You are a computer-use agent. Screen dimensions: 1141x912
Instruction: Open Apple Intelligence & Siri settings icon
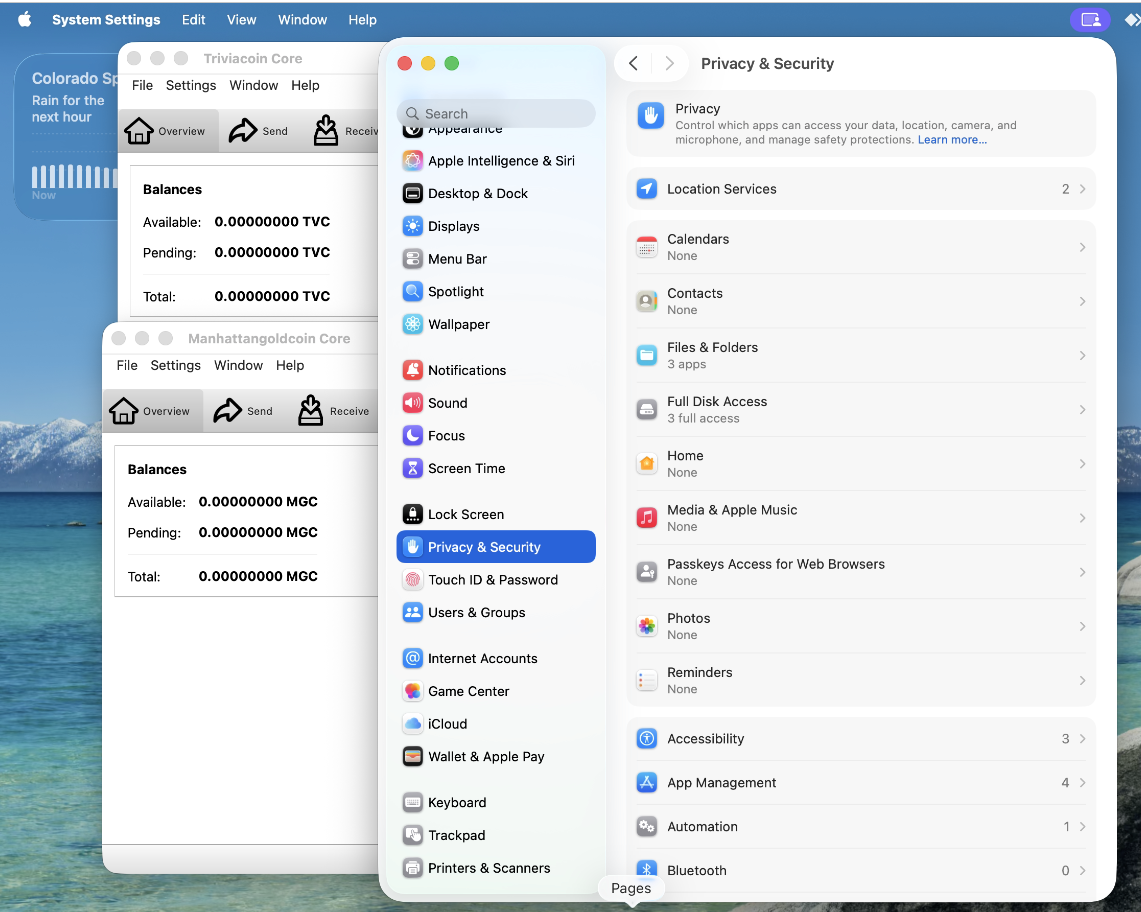[x=413, y=161]
